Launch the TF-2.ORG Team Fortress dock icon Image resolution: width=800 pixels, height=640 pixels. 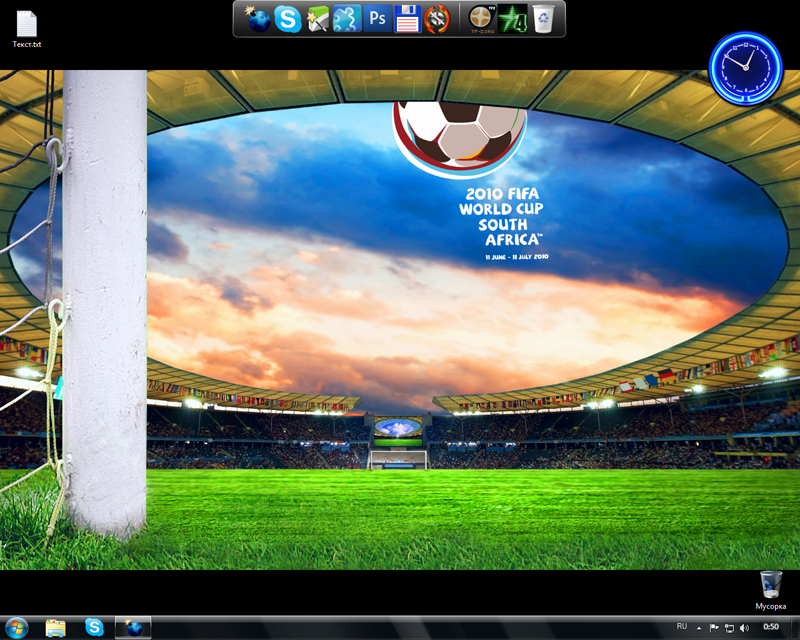click(482, 18)
